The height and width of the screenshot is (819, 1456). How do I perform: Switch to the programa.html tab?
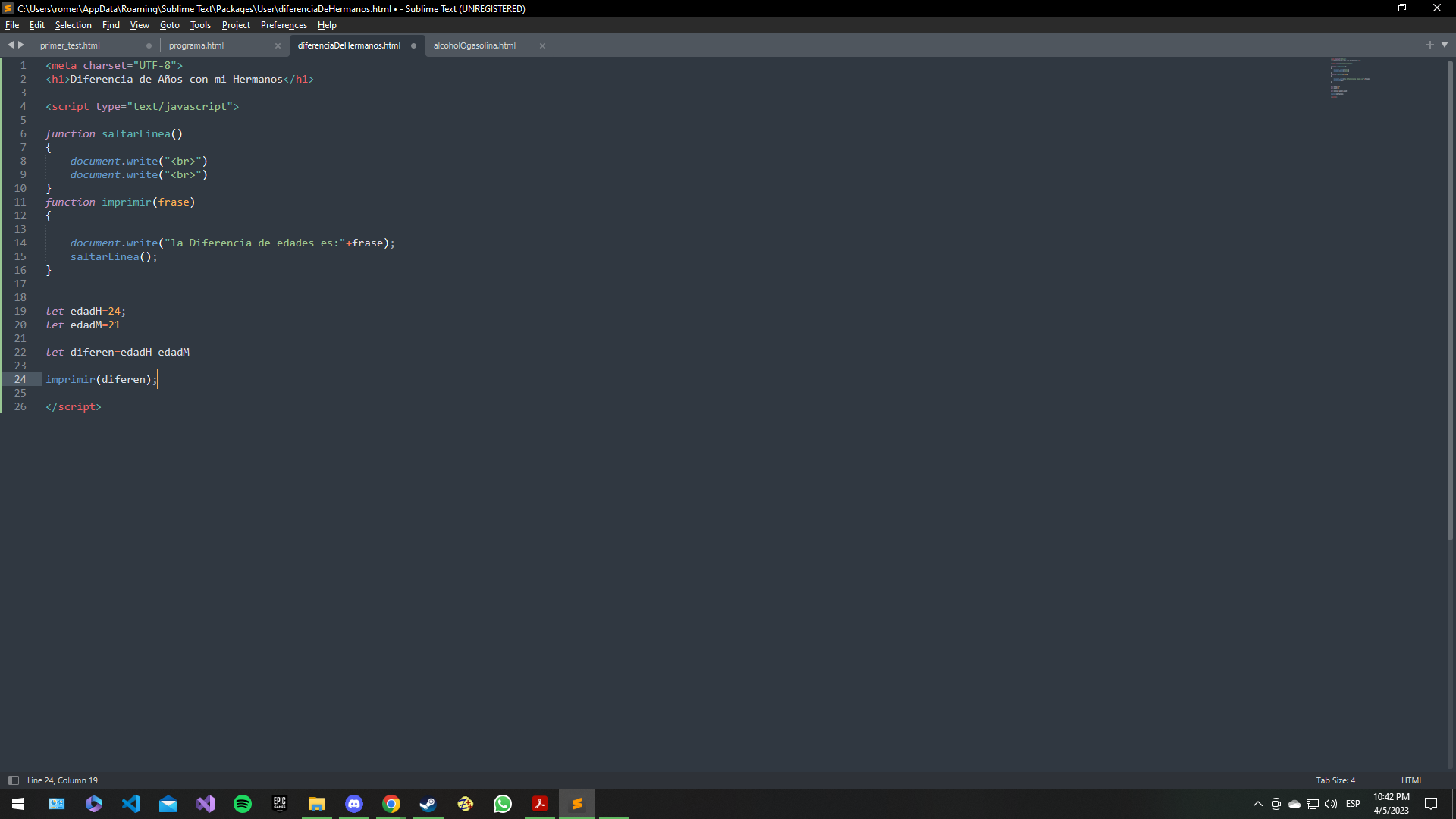pyautogui.click(x=196, y=45)
